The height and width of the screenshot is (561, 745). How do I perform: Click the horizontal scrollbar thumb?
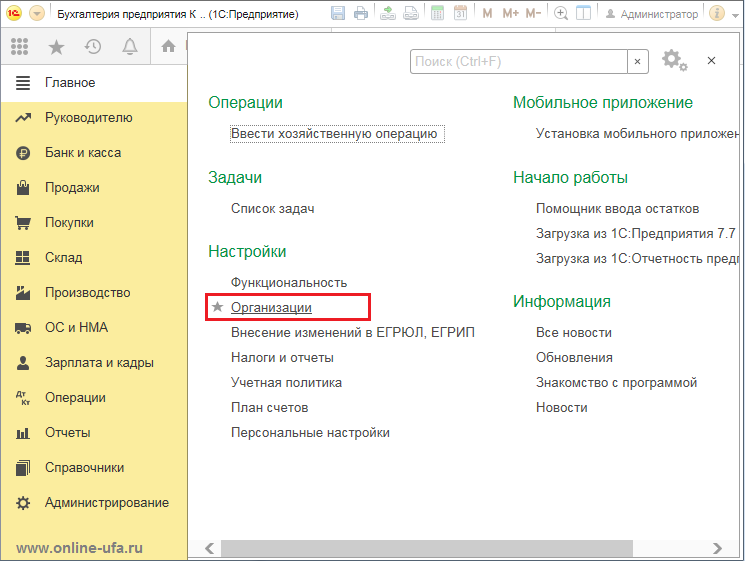point(427,549)
